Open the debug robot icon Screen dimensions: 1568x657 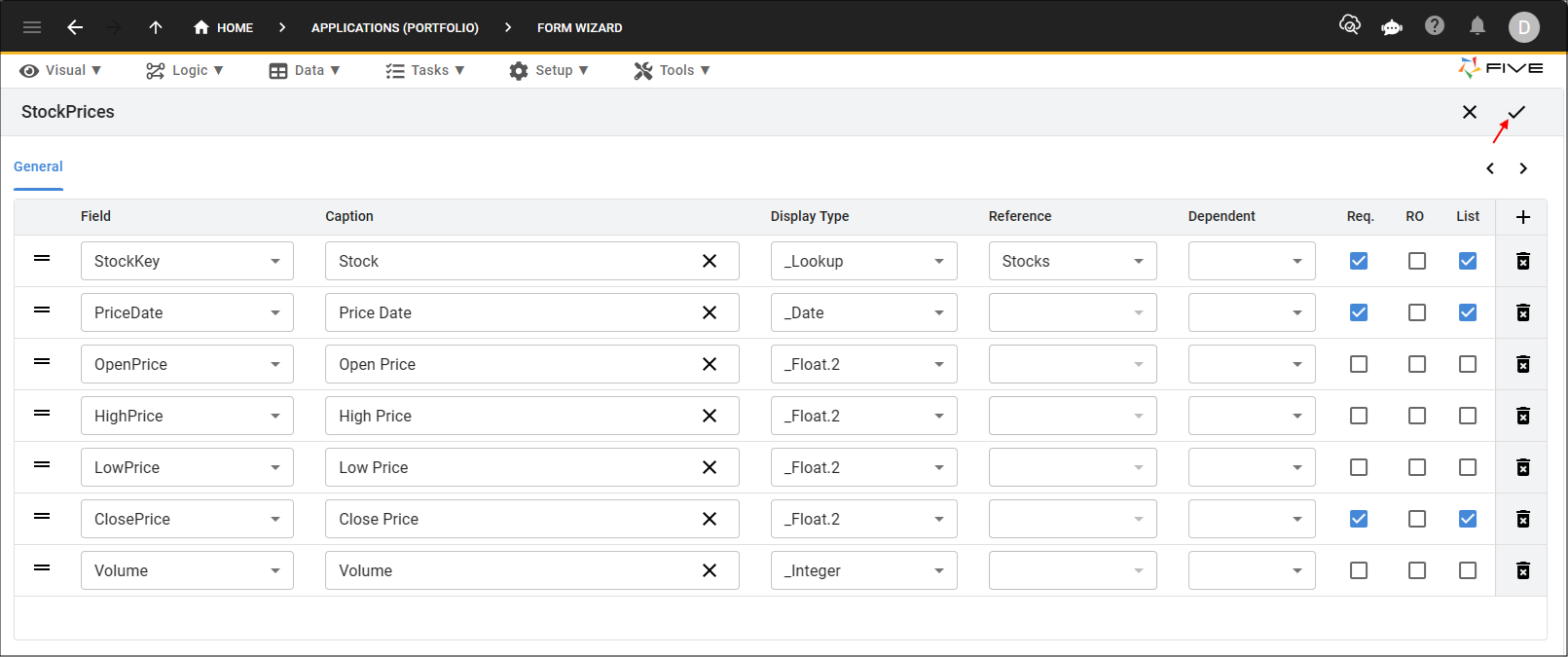click(x=1392, y=26)
